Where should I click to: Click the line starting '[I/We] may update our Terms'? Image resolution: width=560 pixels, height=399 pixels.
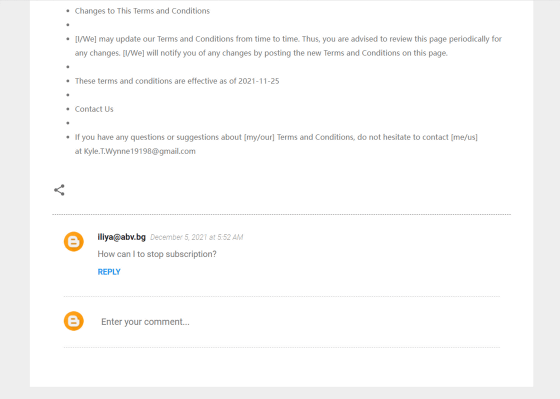coord(288,39)
